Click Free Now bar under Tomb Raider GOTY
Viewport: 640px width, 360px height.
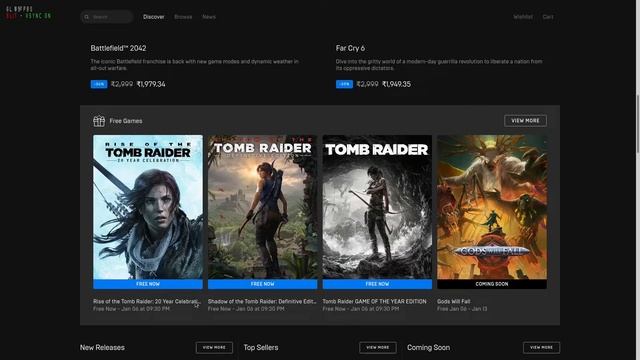click(377, 284)
